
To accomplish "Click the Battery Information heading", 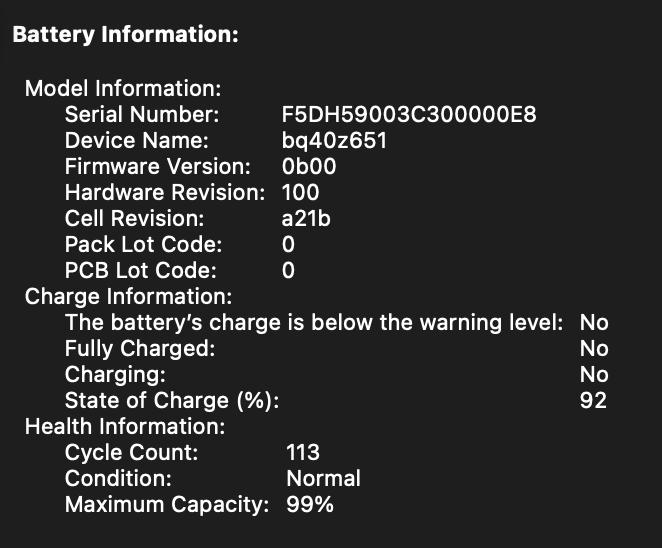I will point(125,35).
